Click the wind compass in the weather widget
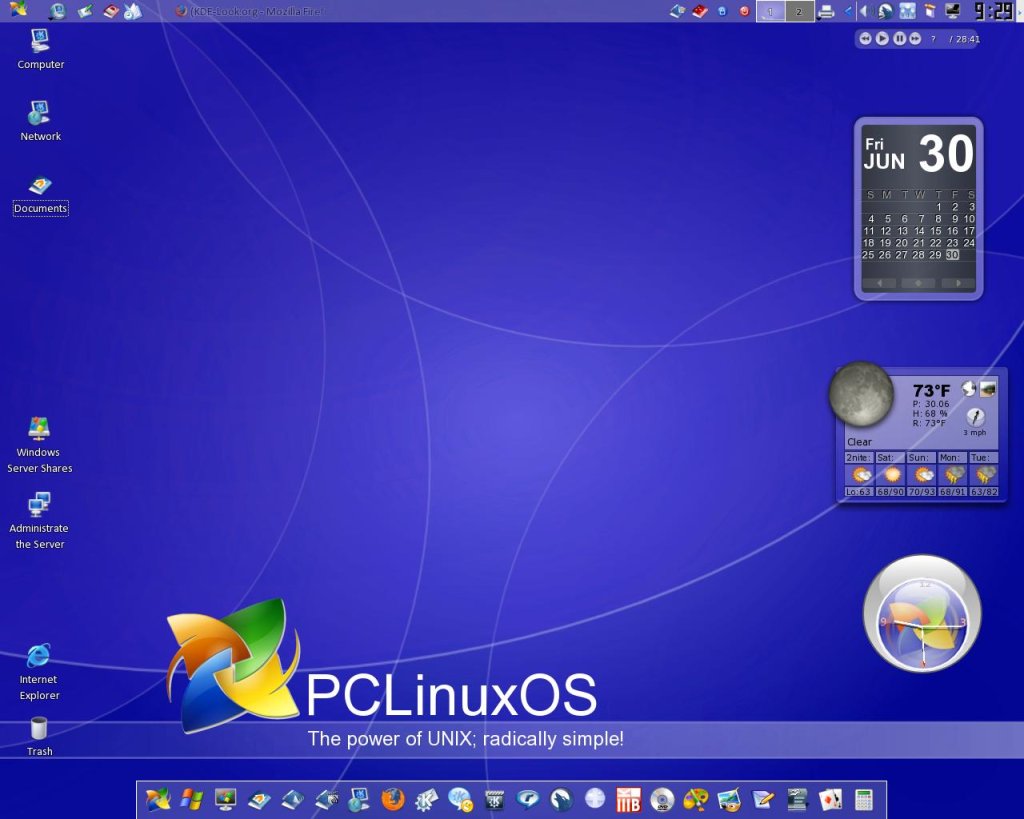Screen dimensions: 1024x819 tap(975, 417)
